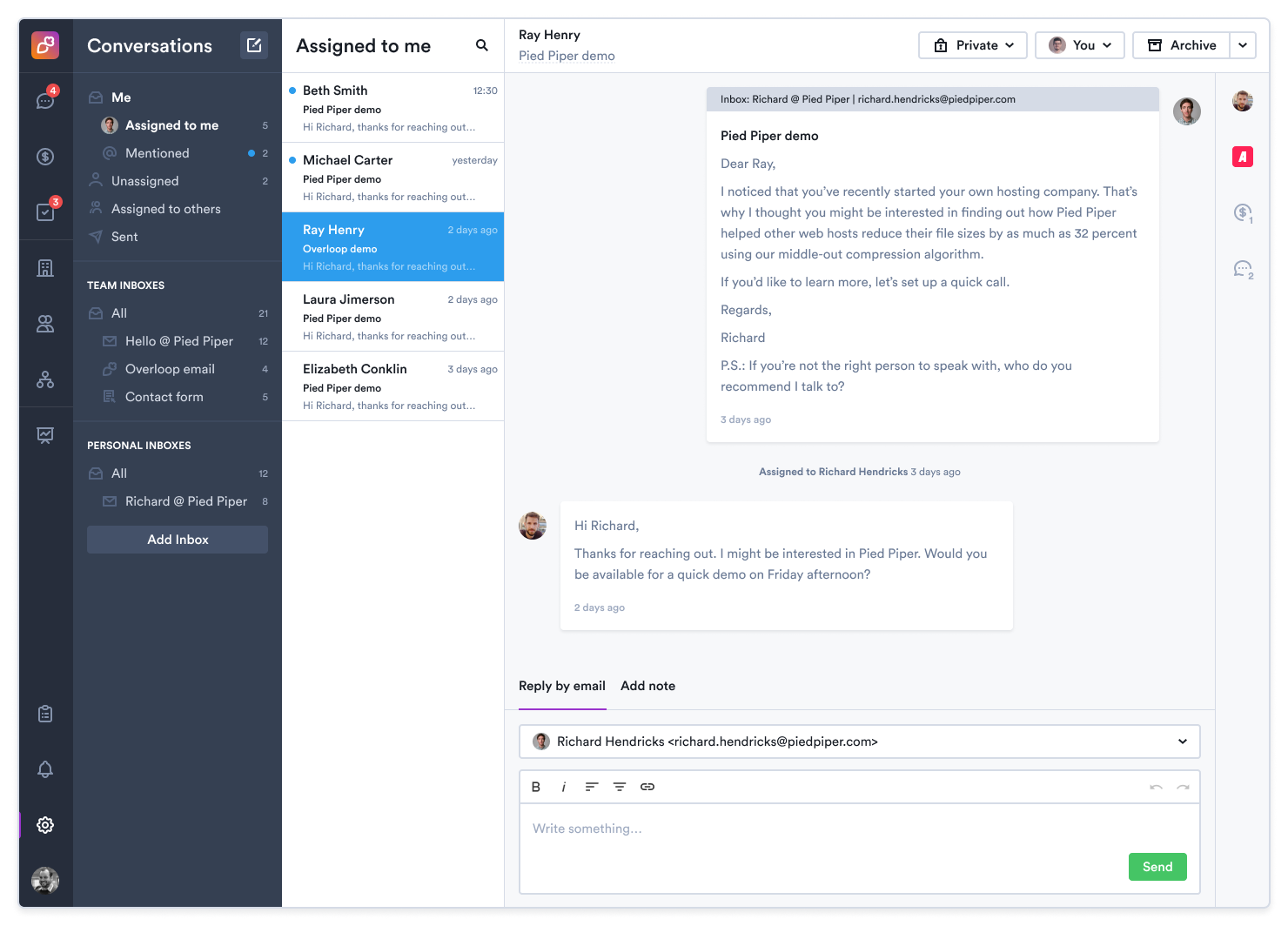Open Laura Jimerson conversation
The width and height of the screenshot is (1288, 926).
tap(393, 317)
